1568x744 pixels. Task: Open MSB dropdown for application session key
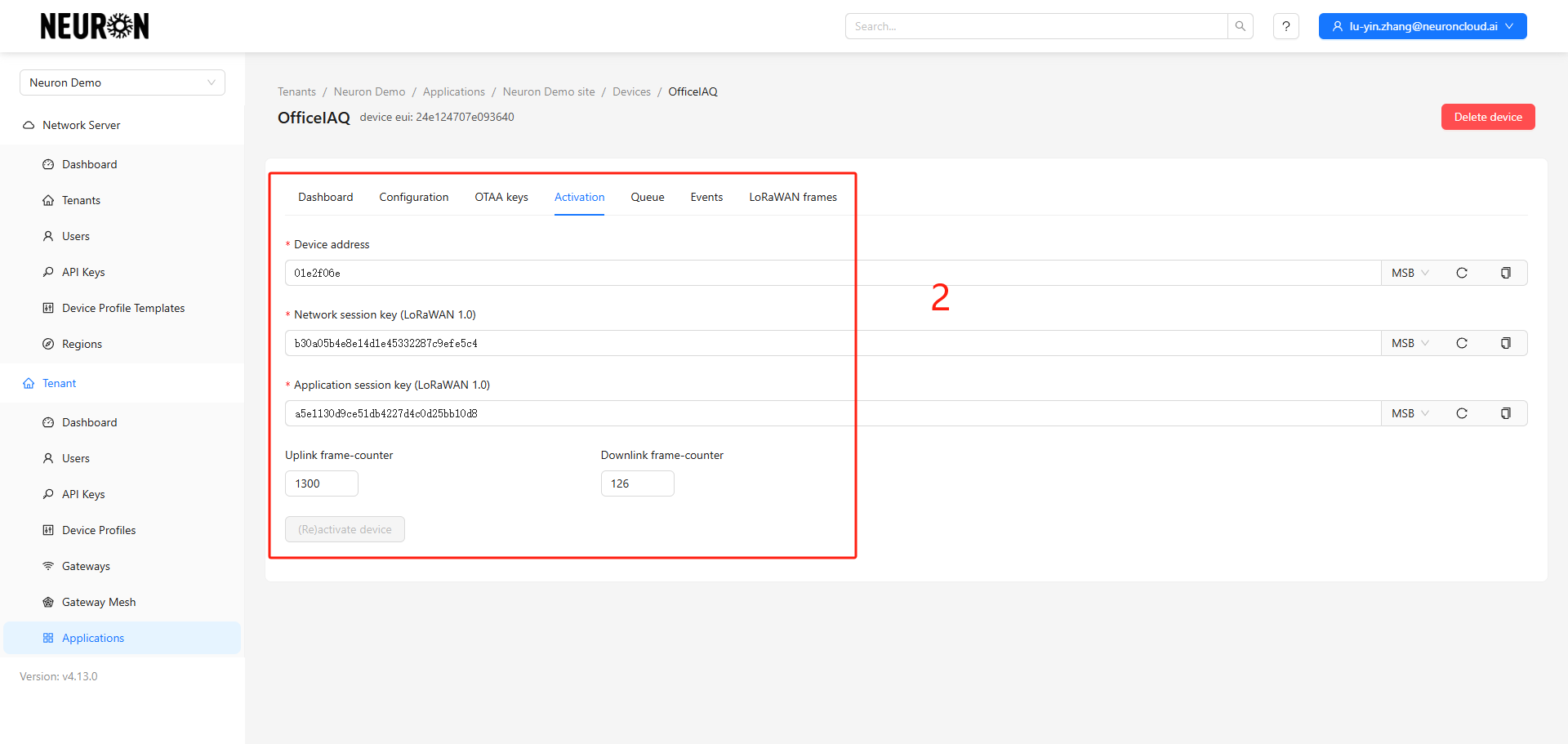1410,413
